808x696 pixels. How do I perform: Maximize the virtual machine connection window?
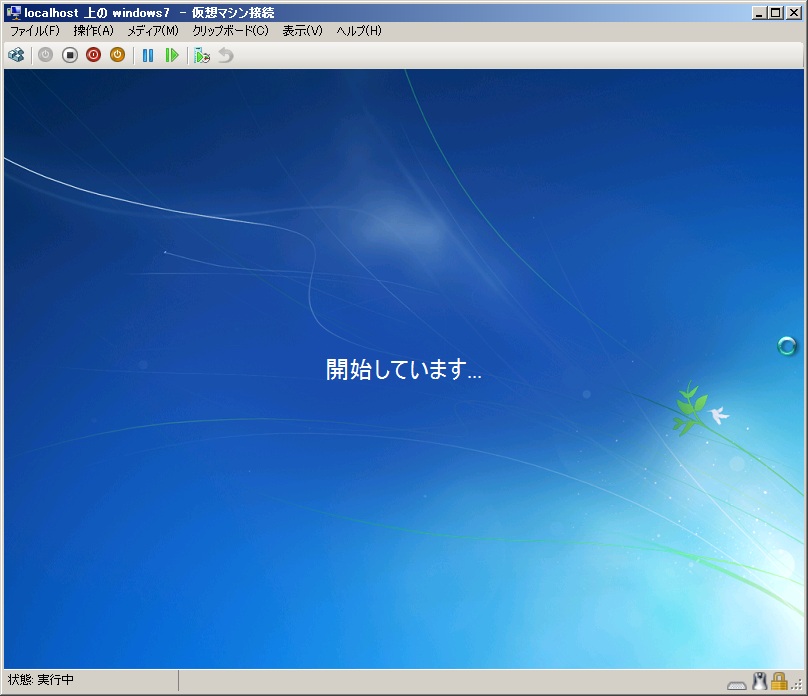tap(775, 13)
